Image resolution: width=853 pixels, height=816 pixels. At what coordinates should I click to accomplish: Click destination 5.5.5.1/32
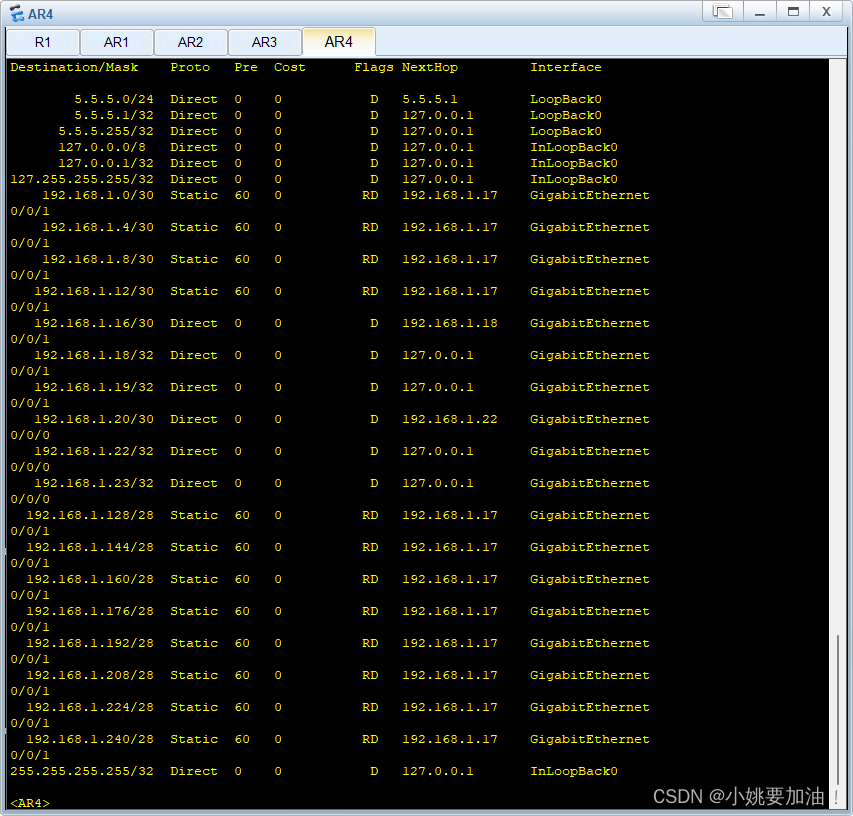(114, 115)
